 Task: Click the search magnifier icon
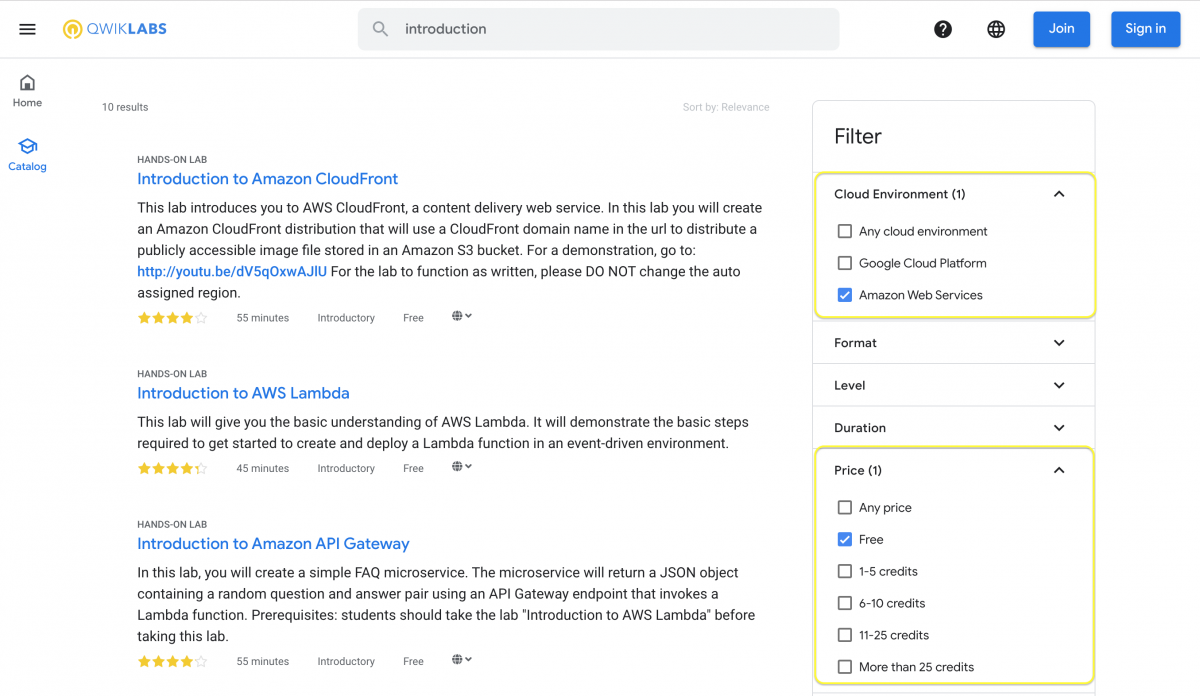tap(380, 28)
